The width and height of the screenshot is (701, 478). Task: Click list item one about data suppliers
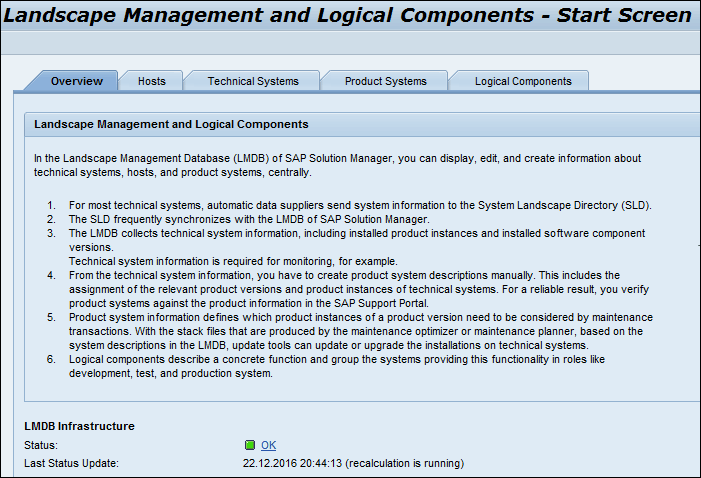click(360, 205)
